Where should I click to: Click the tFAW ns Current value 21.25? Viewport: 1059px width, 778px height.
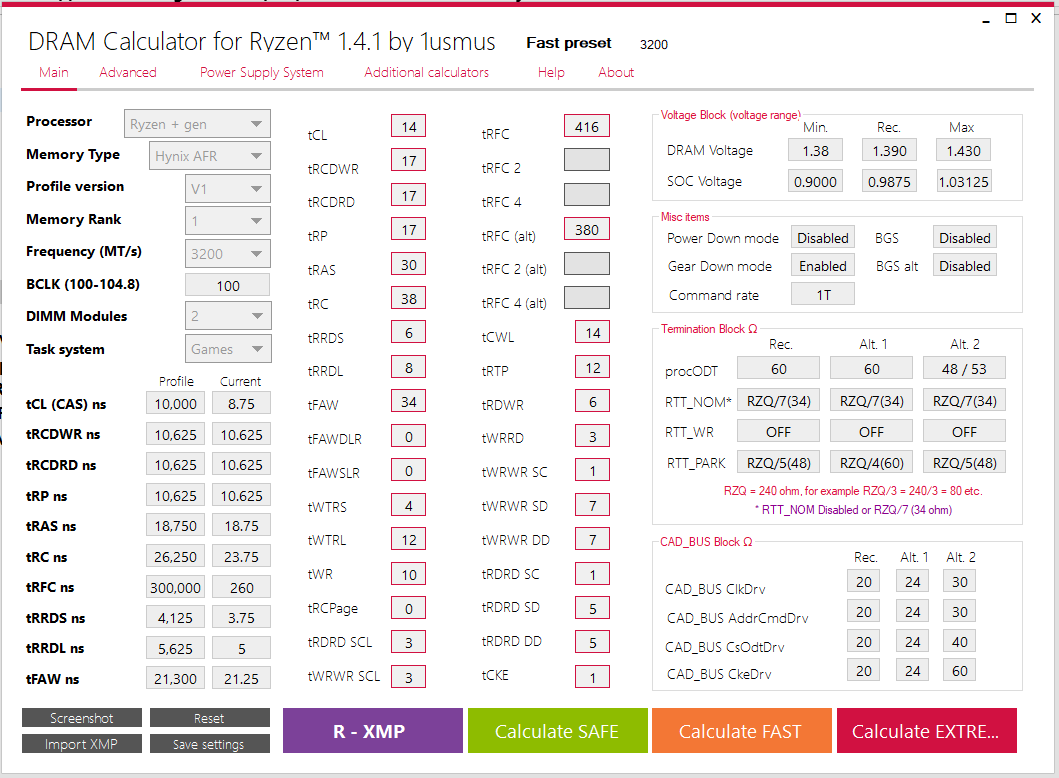[x=241, y=679]
